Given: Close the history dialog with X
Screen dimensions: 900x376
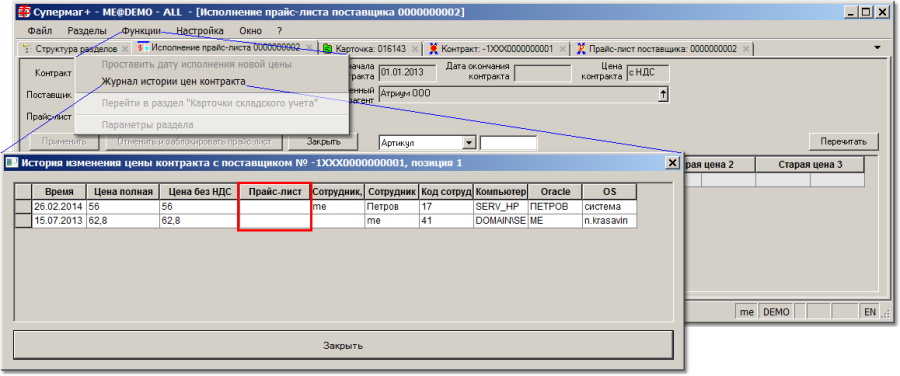Looking at the screenshot, I should (672, 163).
